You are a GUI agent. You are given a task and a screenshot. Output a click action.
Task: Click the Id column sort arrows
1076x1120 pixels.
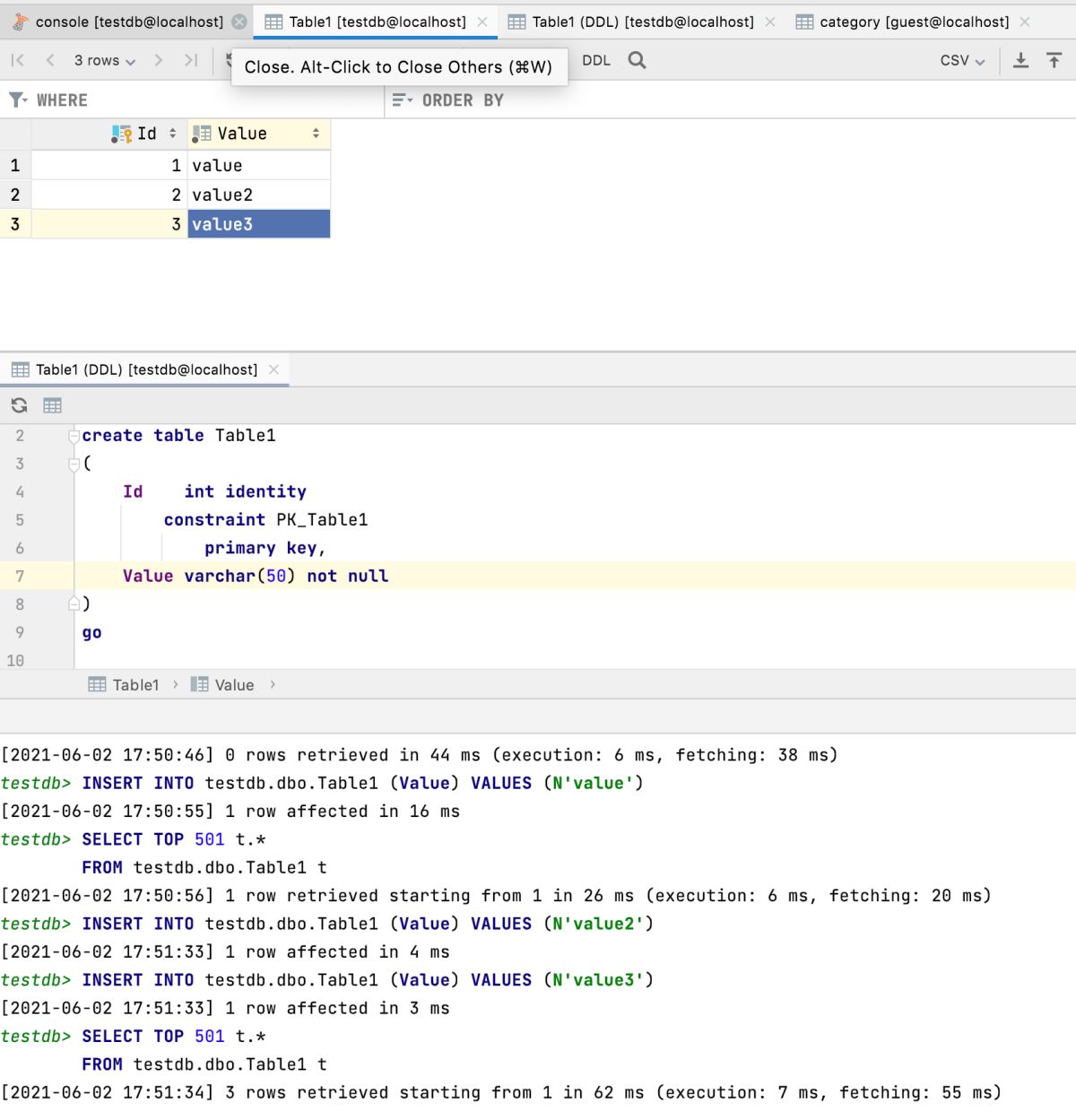[173, 134]
